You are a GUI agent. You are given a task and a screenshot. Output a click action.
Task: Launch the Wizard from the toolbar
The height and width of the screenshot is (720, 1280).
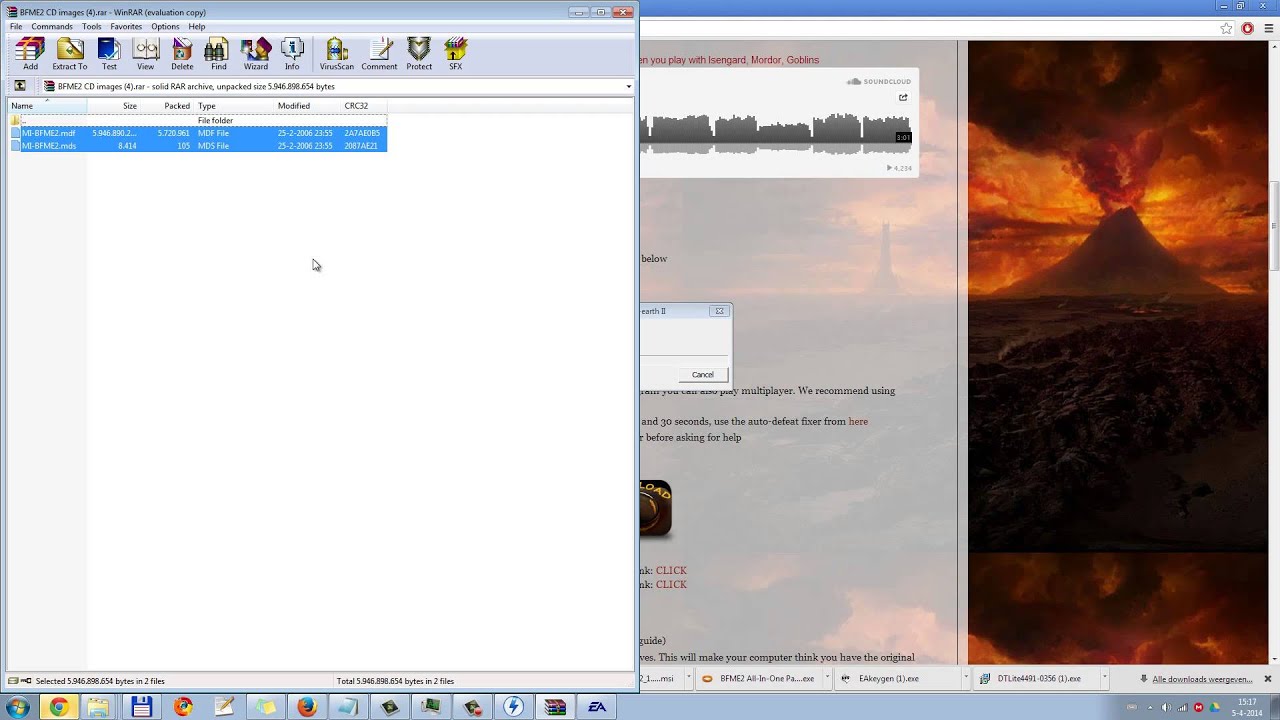pyautogui.click(x=256, y=54)
